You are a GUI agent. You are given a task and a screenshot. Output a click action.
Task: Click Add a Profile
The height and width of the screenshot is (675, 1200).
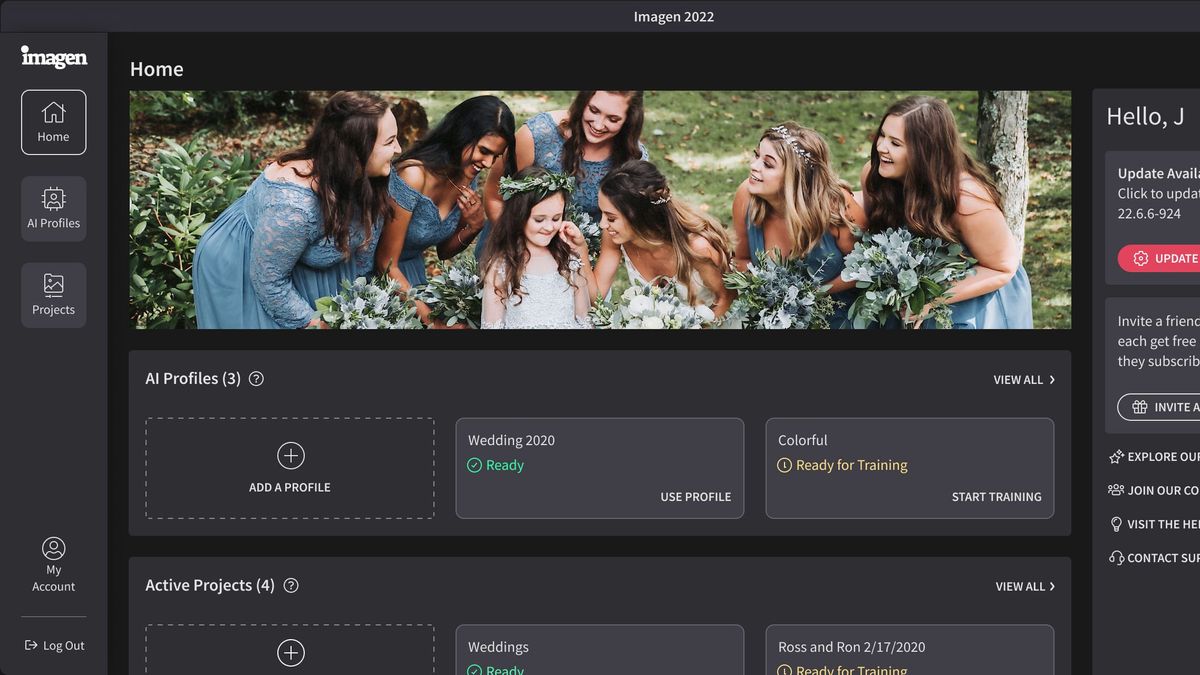click(289, 467)
